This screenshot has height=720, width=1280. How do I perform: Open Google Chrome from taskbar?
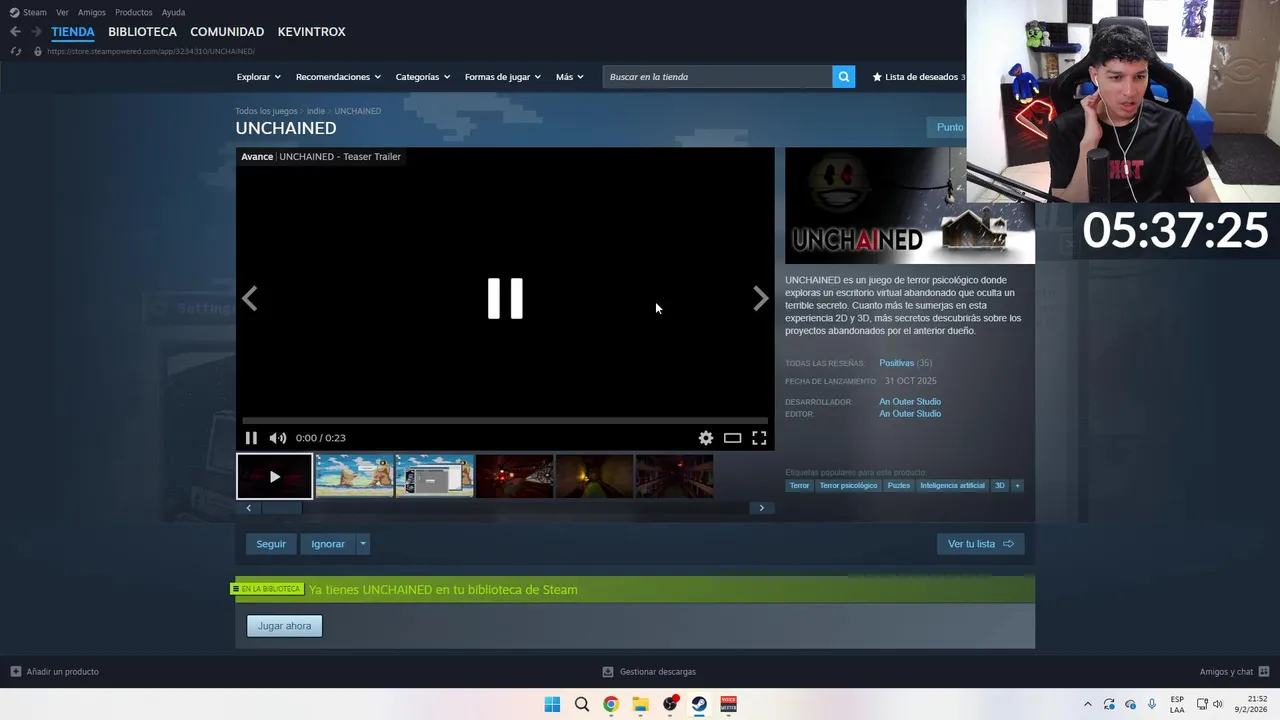click(x=611, y=704)
